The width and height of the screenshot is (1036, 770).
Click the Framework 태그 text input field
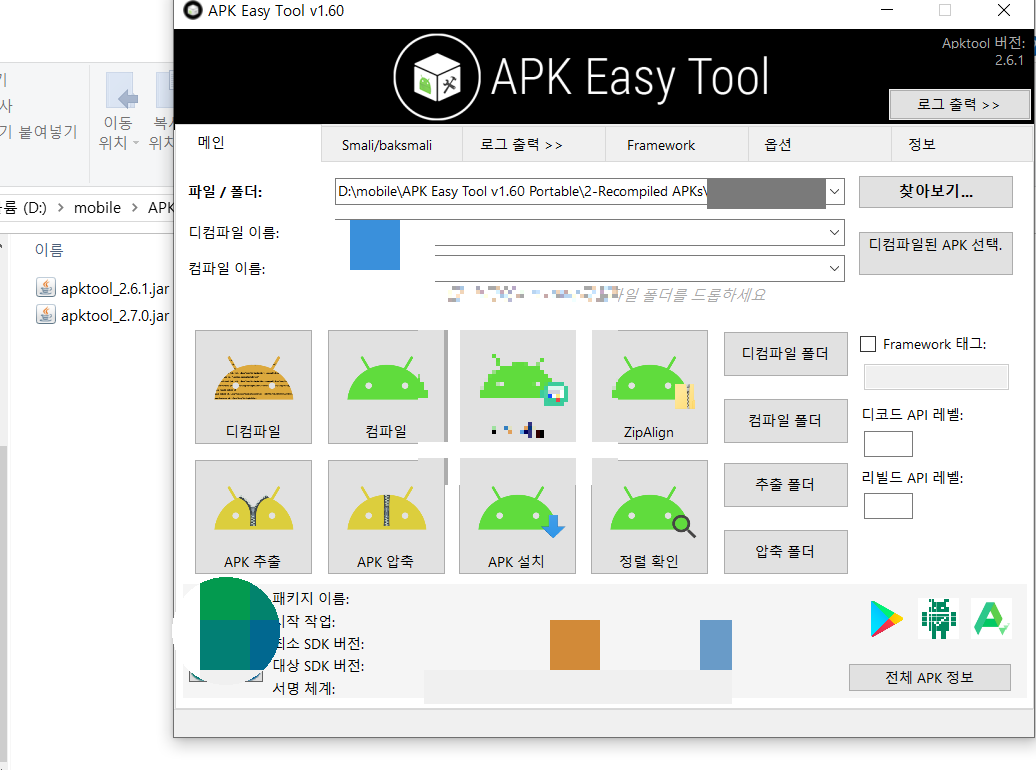[936, 377]
